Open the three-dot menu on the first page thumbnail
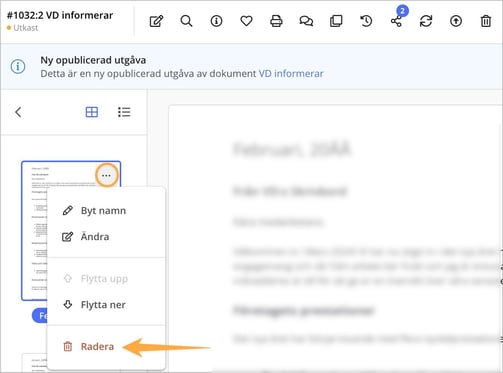 106,175
